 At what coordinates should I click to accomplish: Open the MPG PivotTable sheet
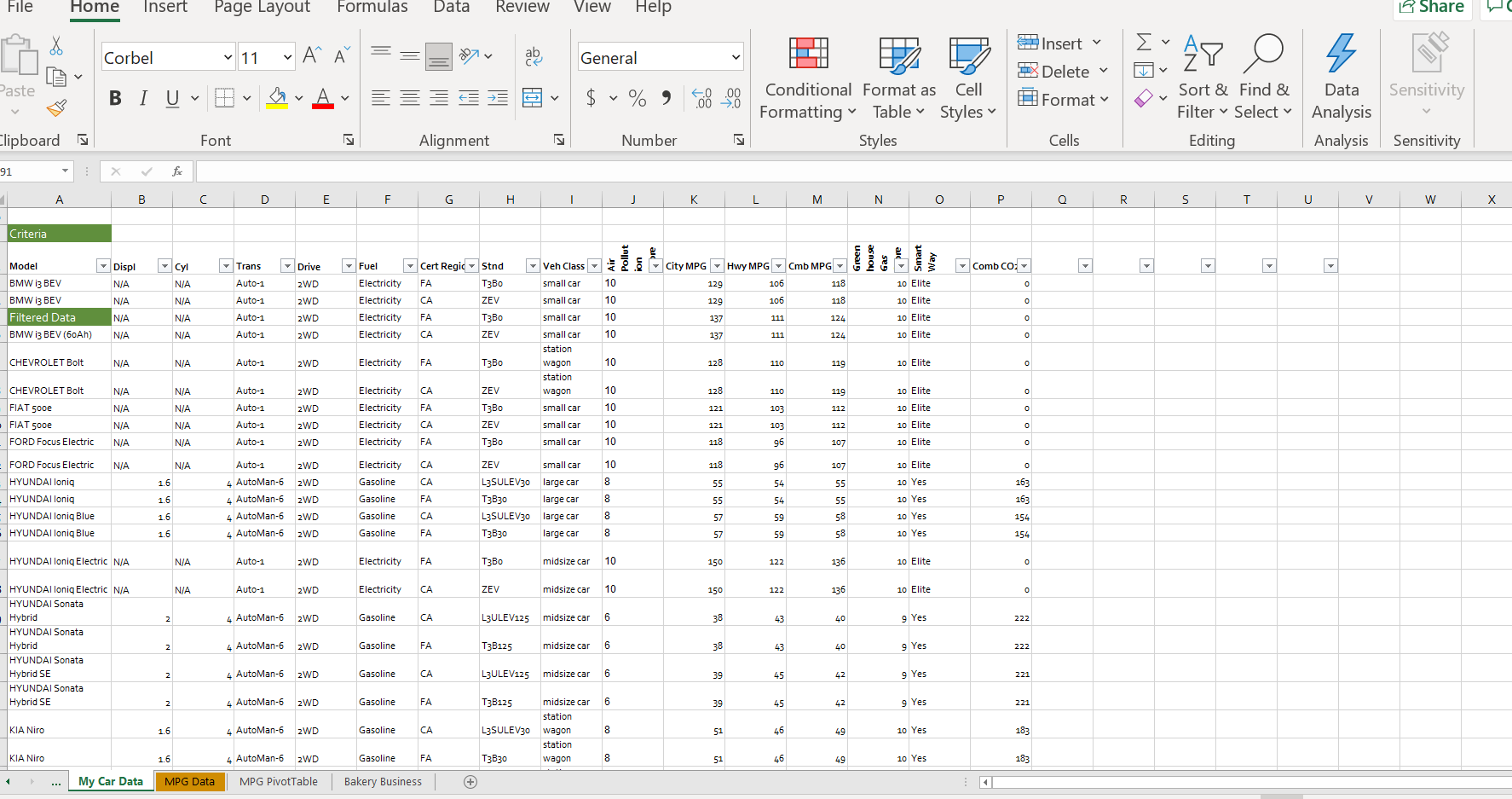click(279, 781)
